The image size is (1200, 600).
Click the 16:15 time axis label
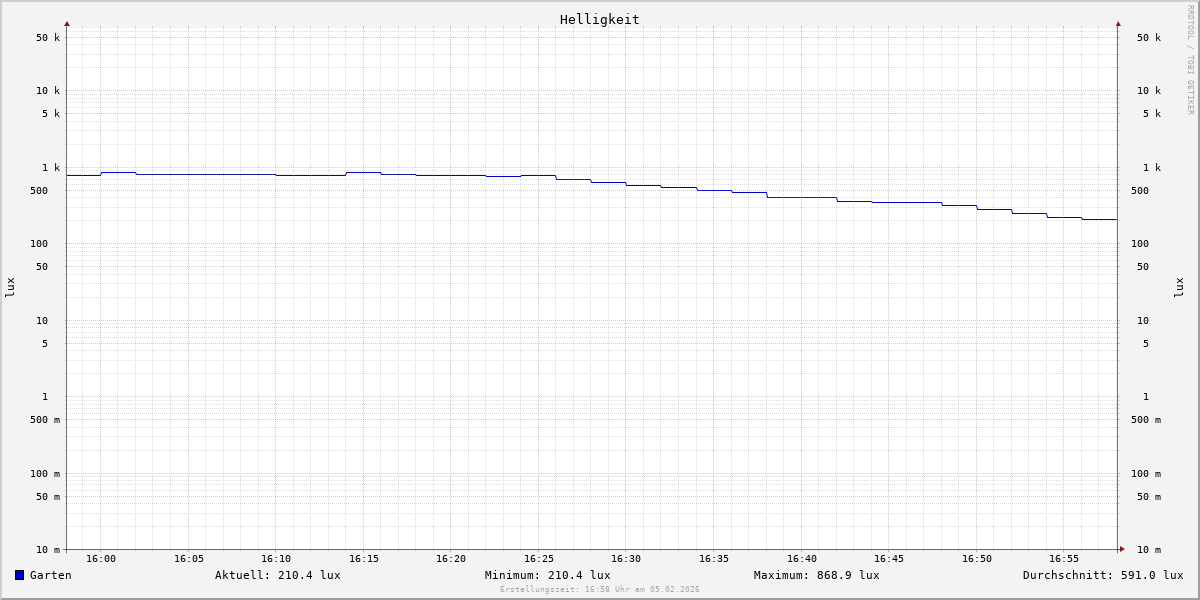(x=364, y=559)
